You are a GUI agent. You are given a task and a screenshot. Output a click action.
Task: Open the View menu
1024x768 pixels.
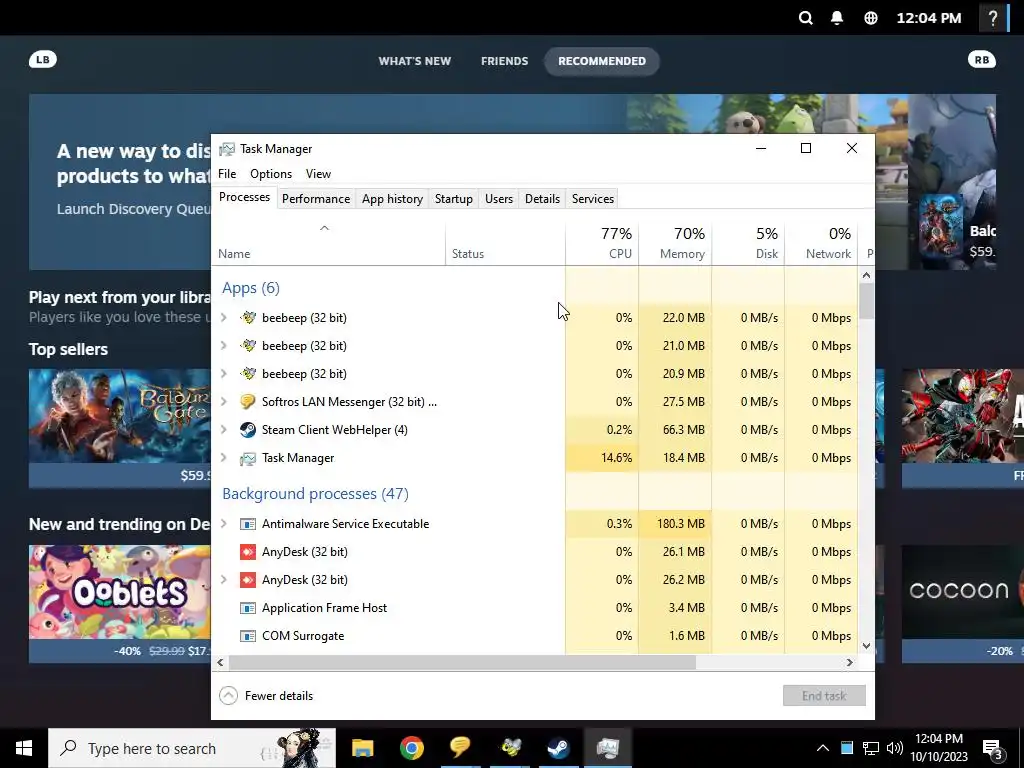click(x=318, y=174)
